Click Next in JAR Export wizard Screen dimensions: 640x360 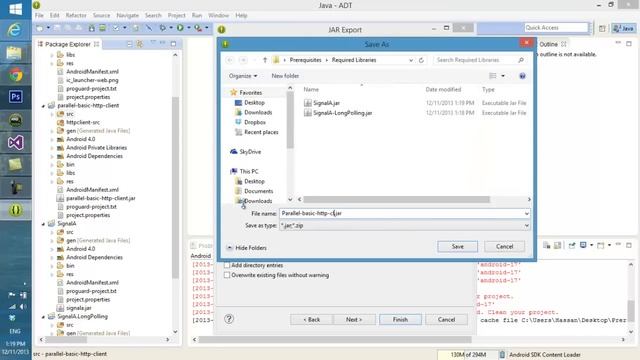point(354,319)
